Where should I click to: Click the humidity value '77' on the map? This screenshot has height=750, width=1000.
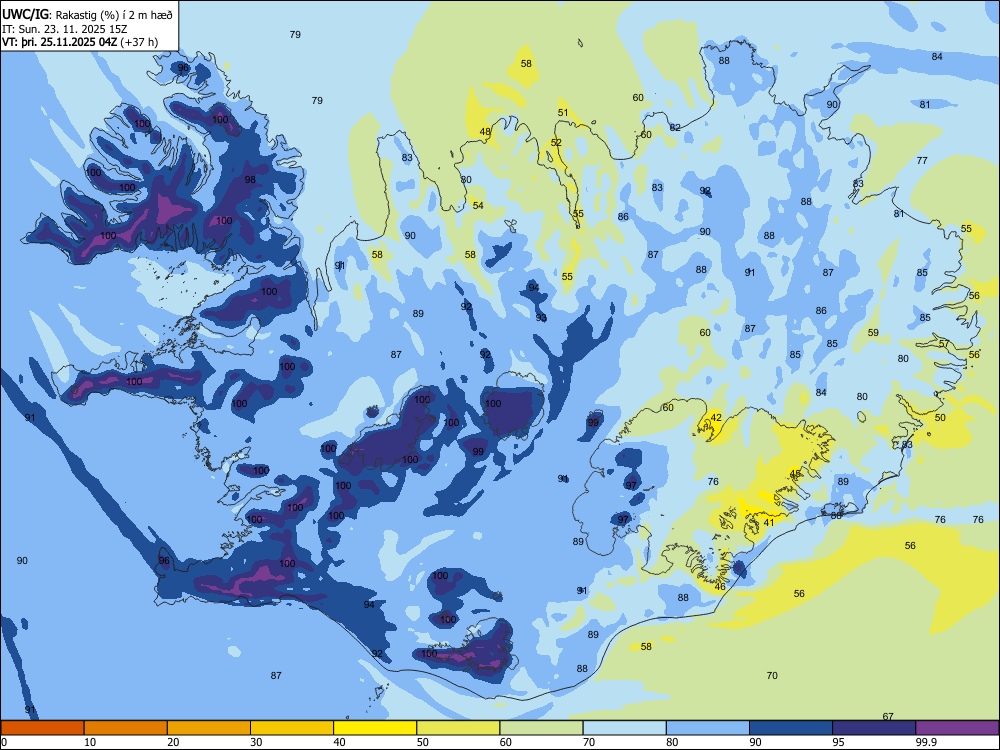click(922, 161)
